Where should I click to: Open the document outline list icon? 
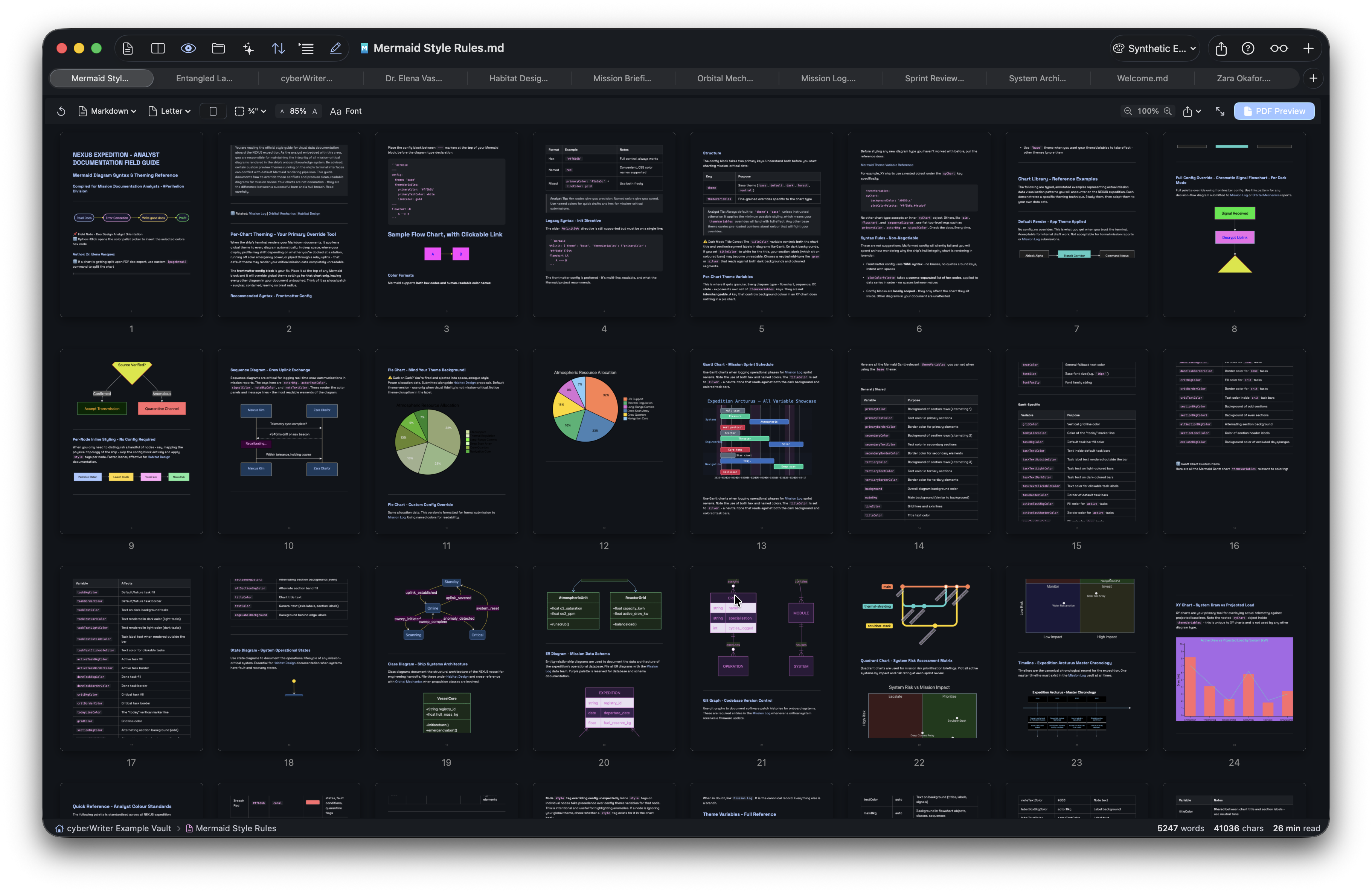(x=307, y=49)
